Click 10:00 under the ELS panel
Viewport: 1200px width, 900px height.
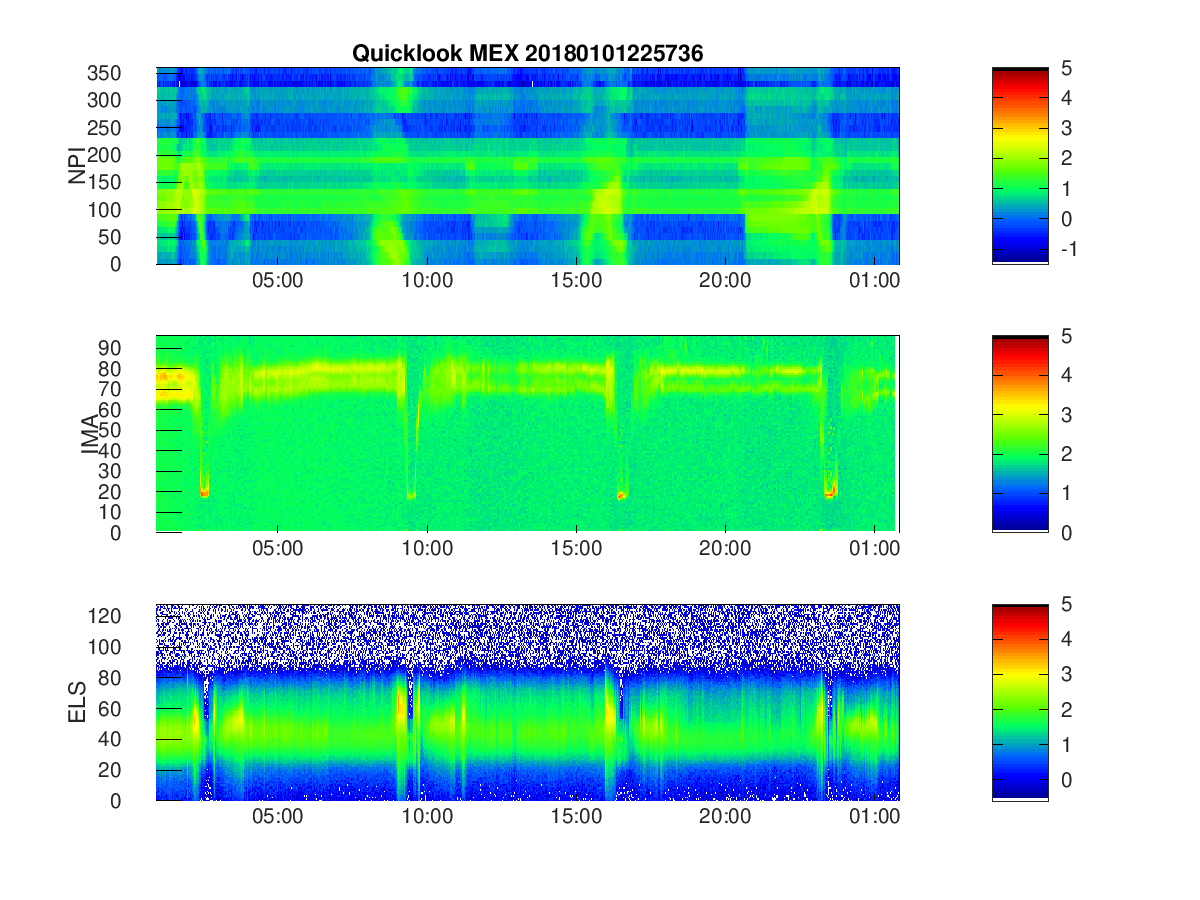coord(427,818)
